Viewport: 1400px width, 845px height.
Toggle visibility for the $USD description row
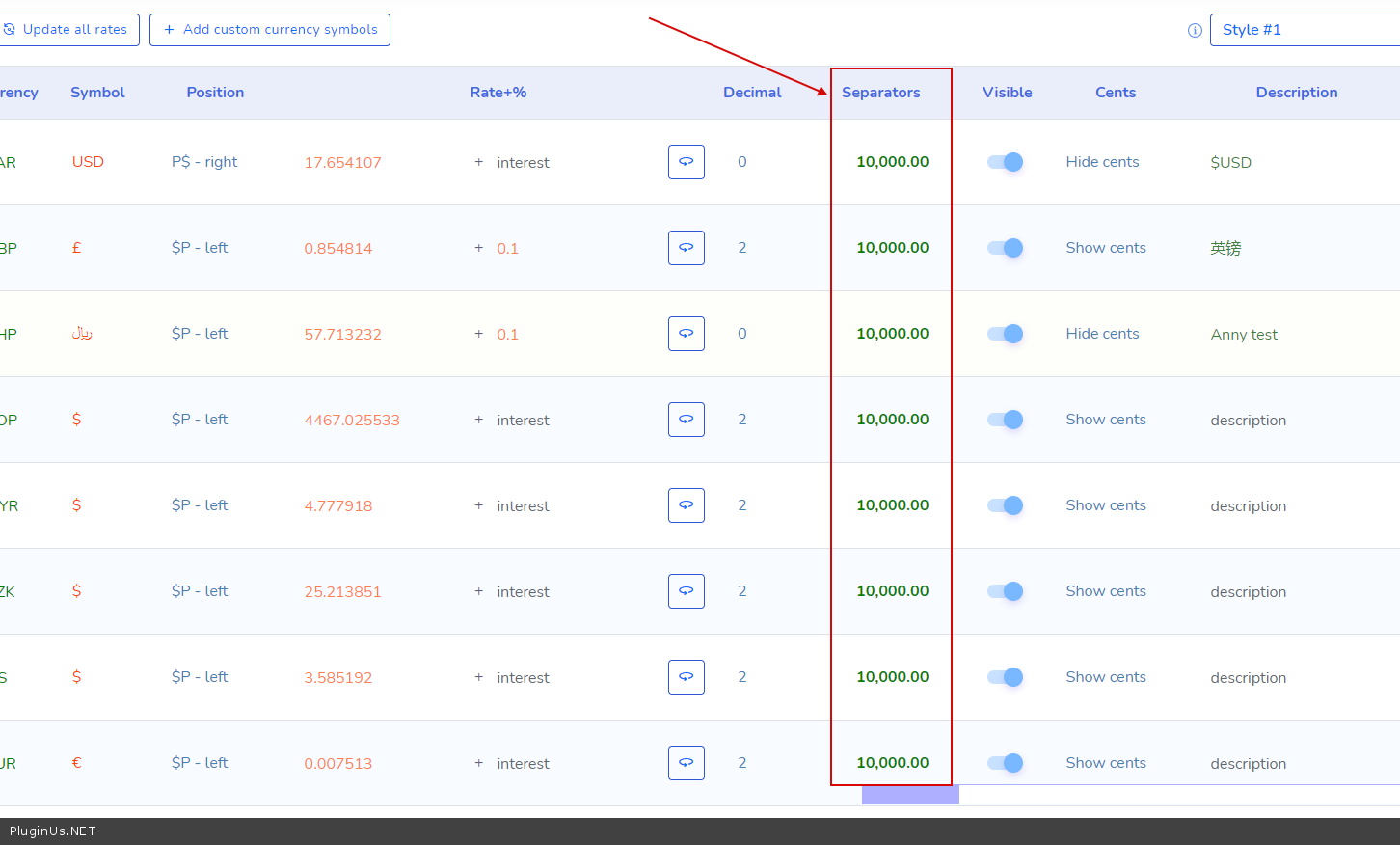1005,162
